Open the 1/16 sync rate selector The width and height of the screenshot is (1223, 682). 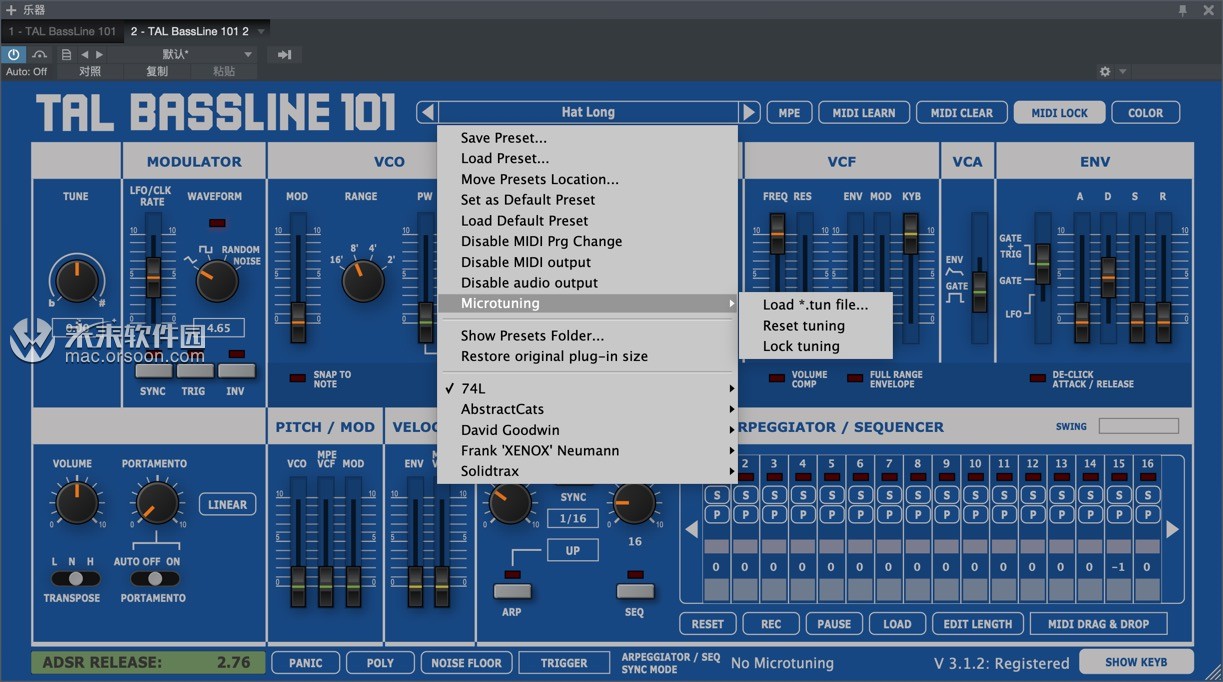point(573,518)
